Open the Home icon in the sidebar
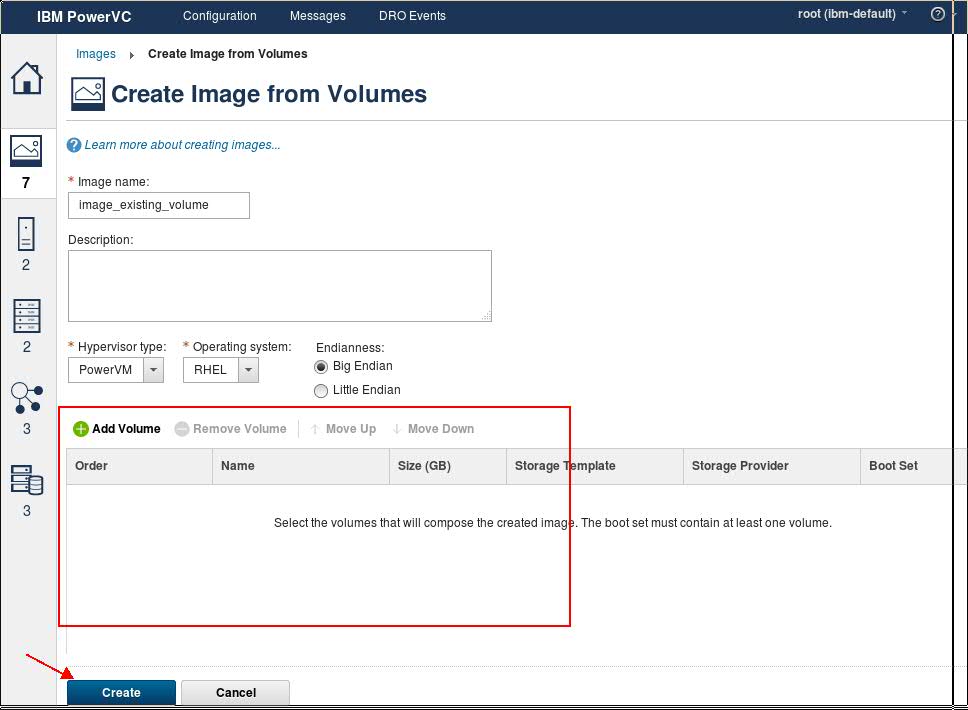Screen dimensions: 968x710 [x=27, y=78]
